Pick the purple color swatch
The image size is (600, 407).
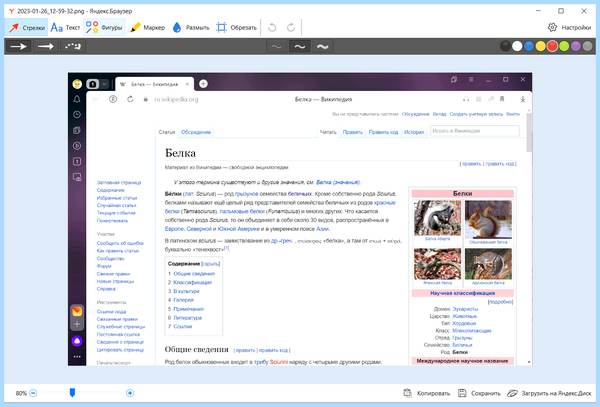click(576, 46)
